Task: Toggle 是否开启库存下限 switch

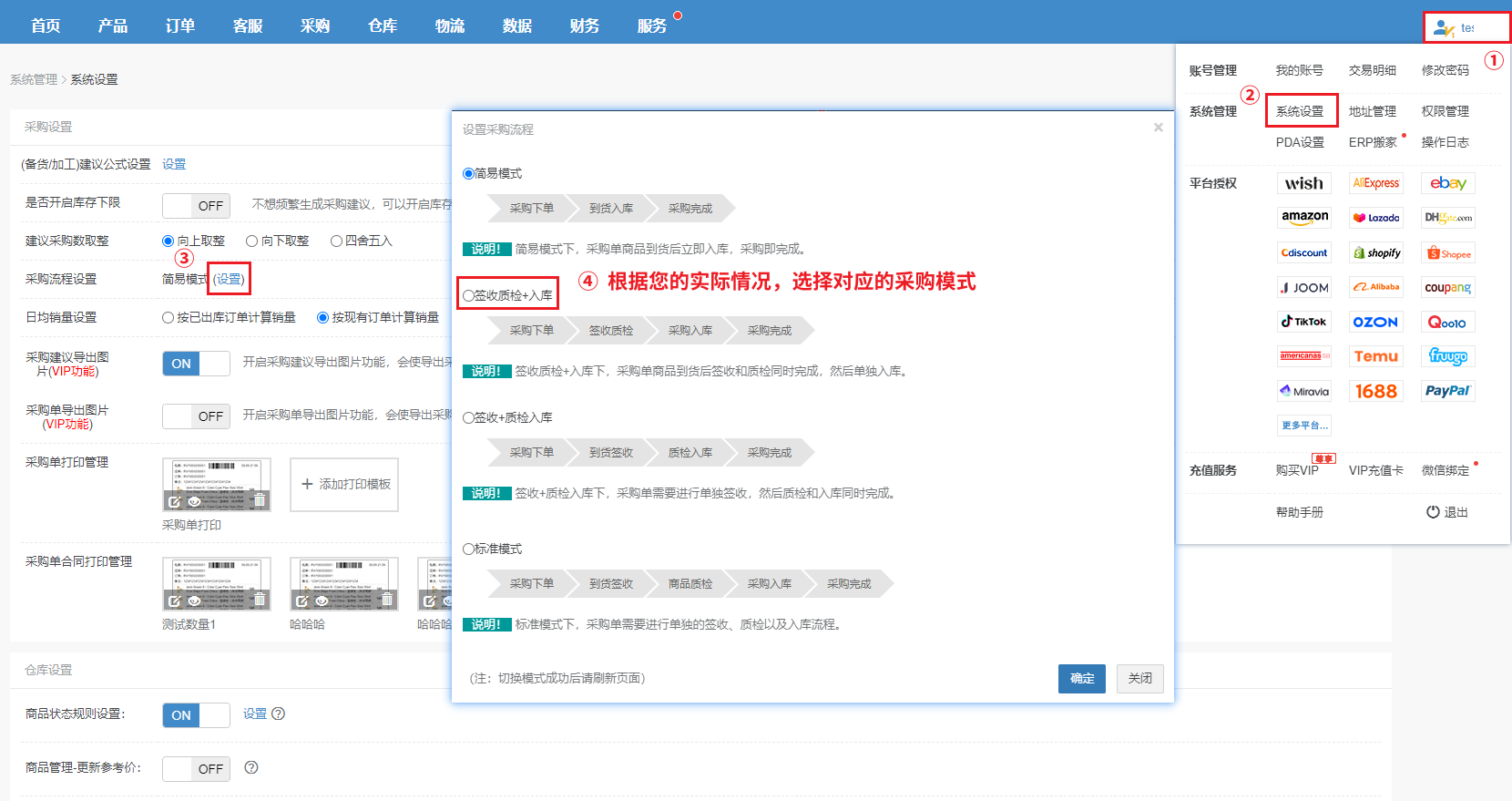Action: coord(196,206)
